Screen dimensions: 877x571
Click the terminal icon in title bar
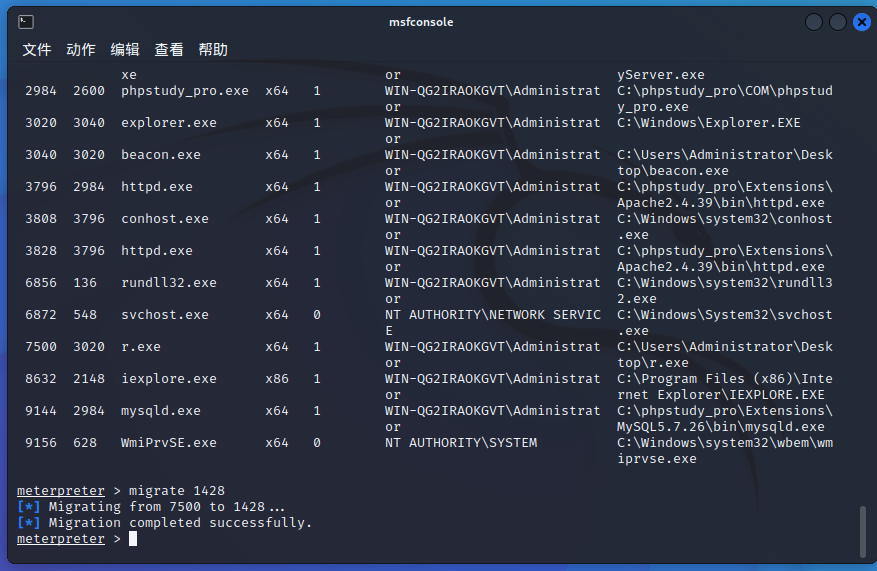click(26, 22)
